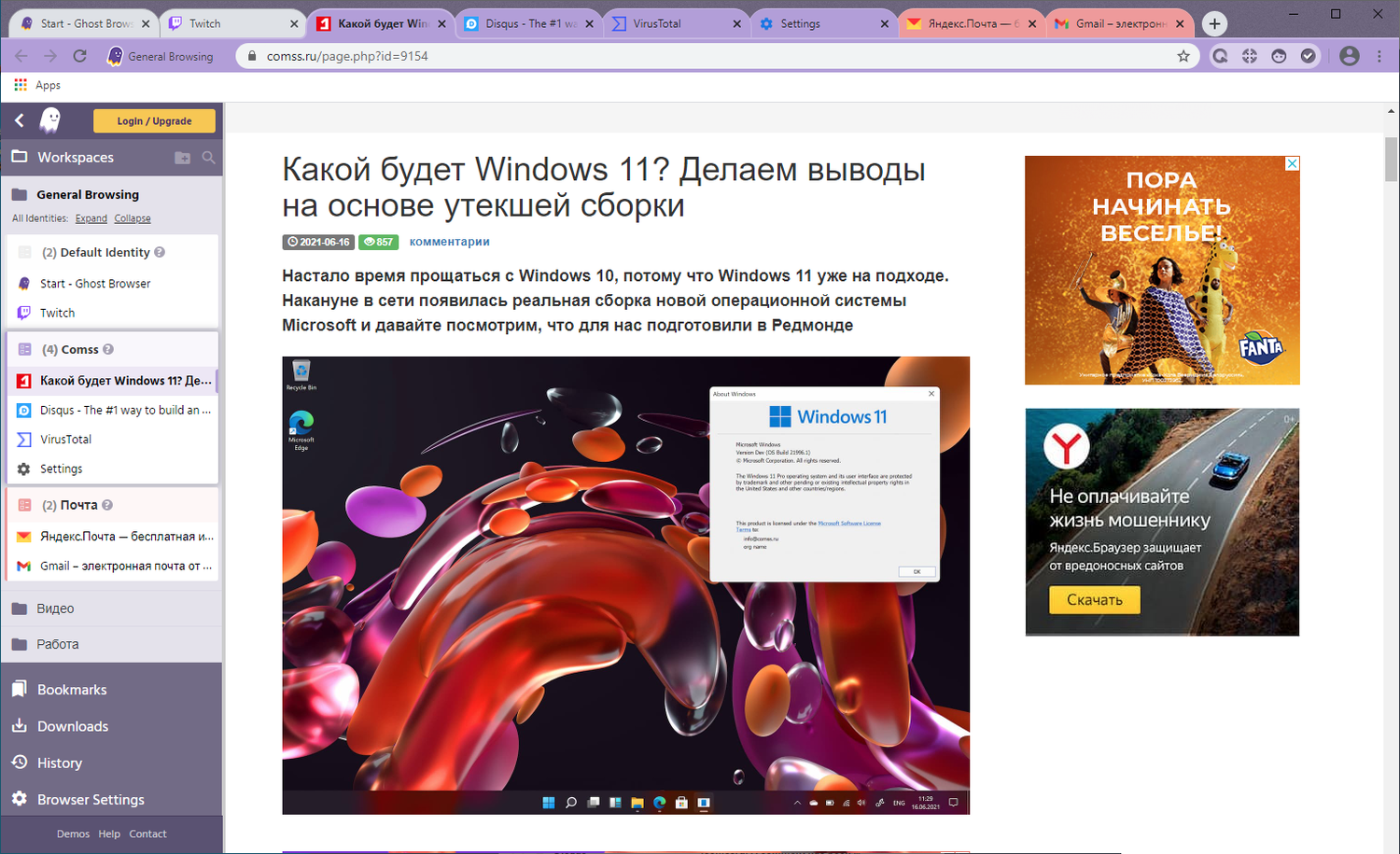
Task: Close the Twitch tab
Action: [x=294, y=24]
